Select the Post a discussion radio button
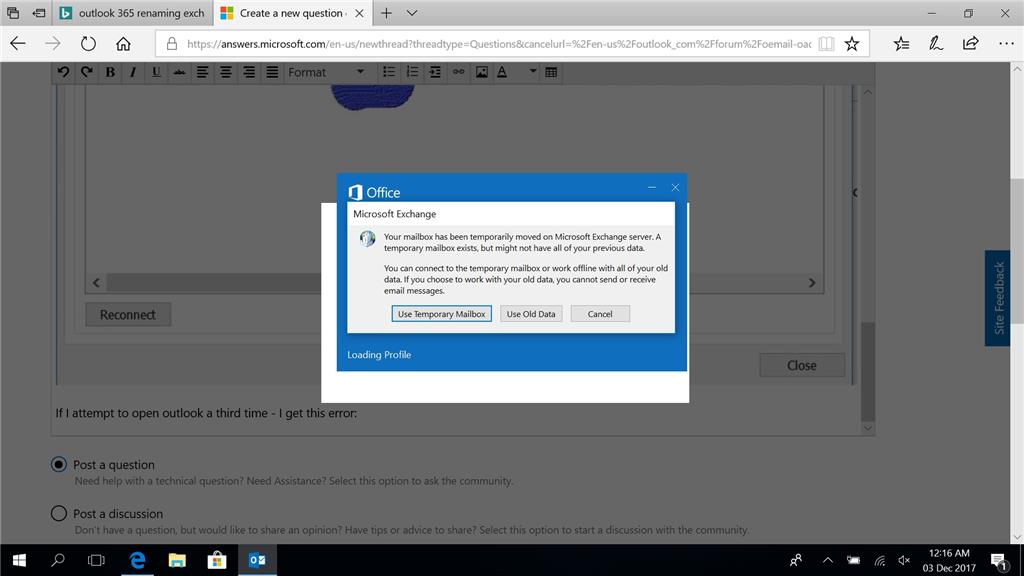The image size is (1024, 576). (59, 513)
